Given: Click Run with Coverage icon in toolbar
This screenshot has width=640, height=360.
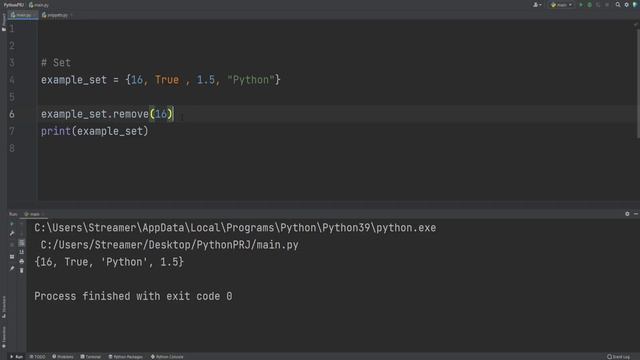Looking at the screenshot, I should [598, 5].
